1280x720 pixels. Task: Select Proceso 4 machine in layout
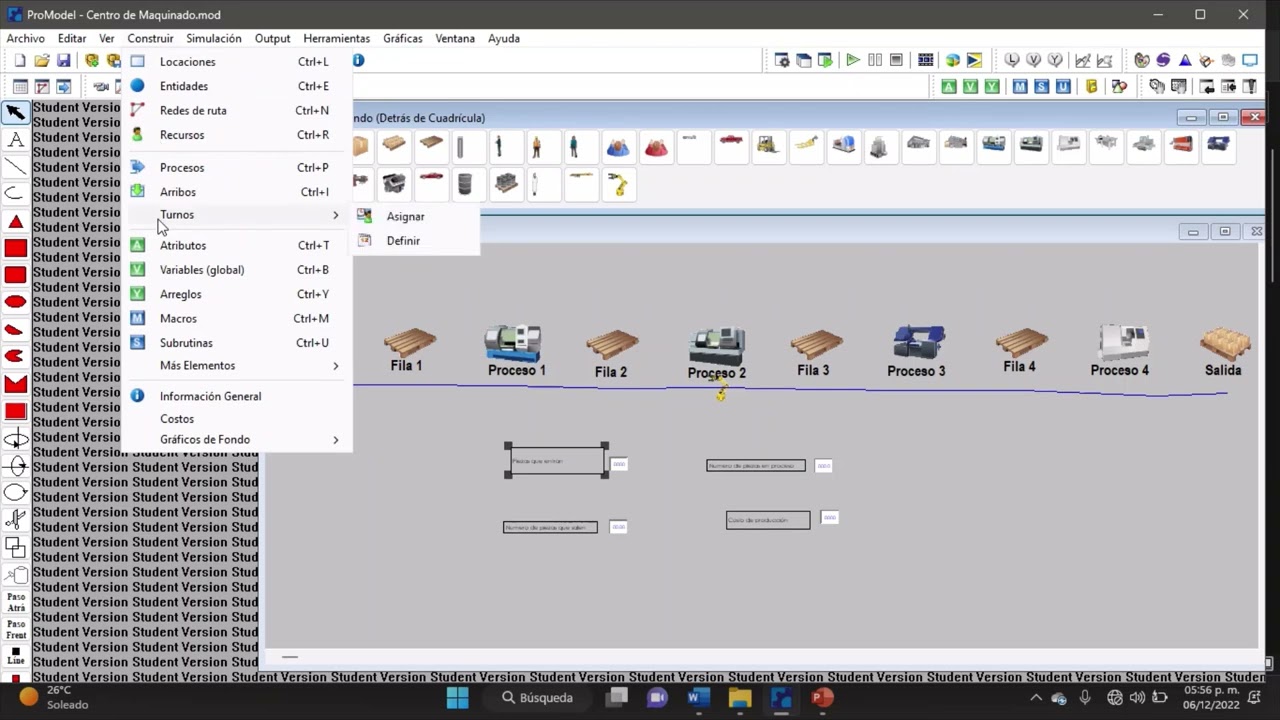pos(1122,343)
